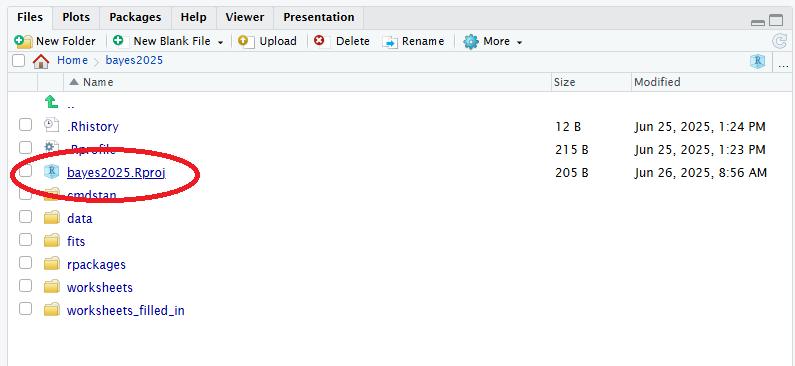Go up to the parent directory arrow

click(x=52, y=103)
